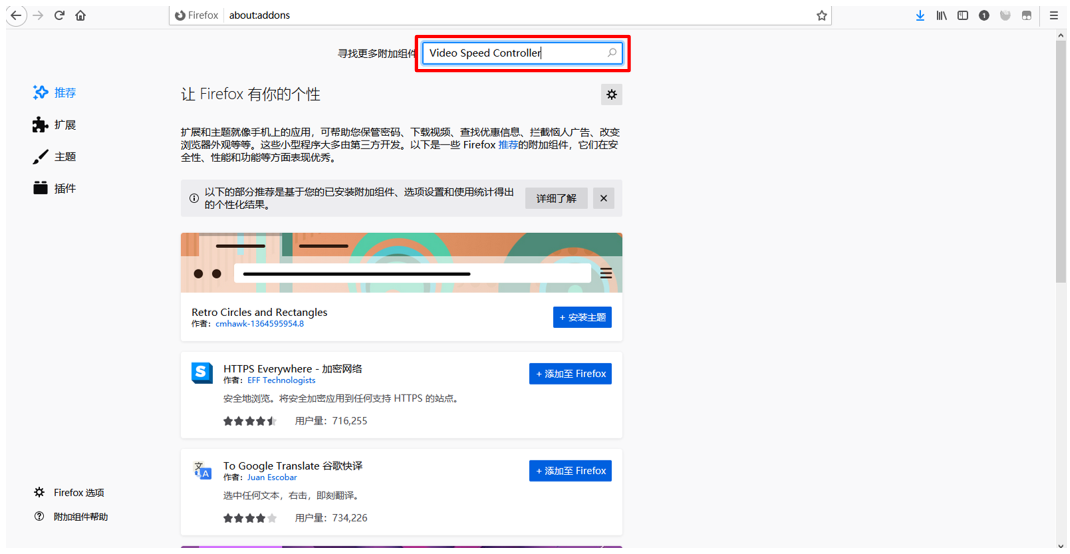
Task: Open Firefox 选项 from the sidebar
Action: (x=69, y=493)
